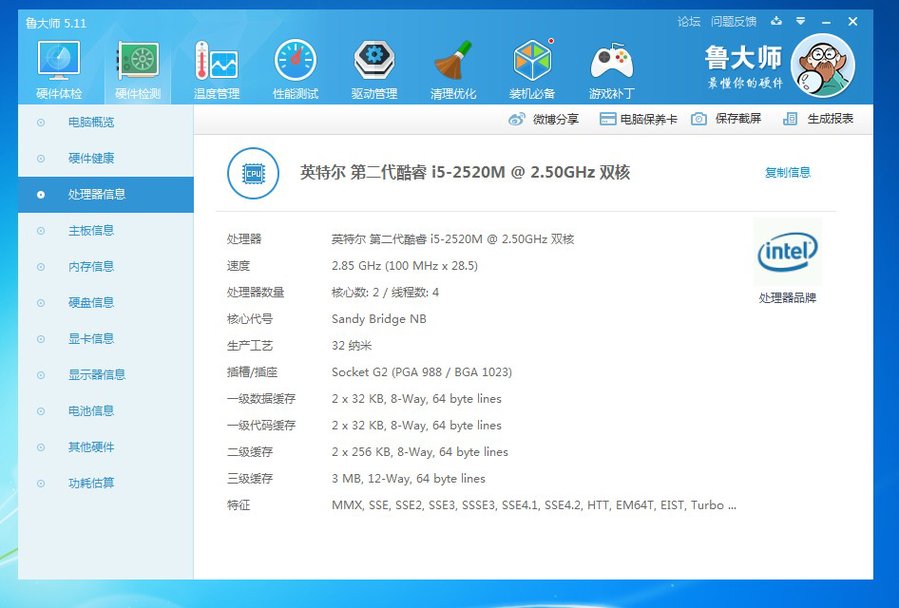
Task: Click the 复制信息 link
Action: click(787, 173)
